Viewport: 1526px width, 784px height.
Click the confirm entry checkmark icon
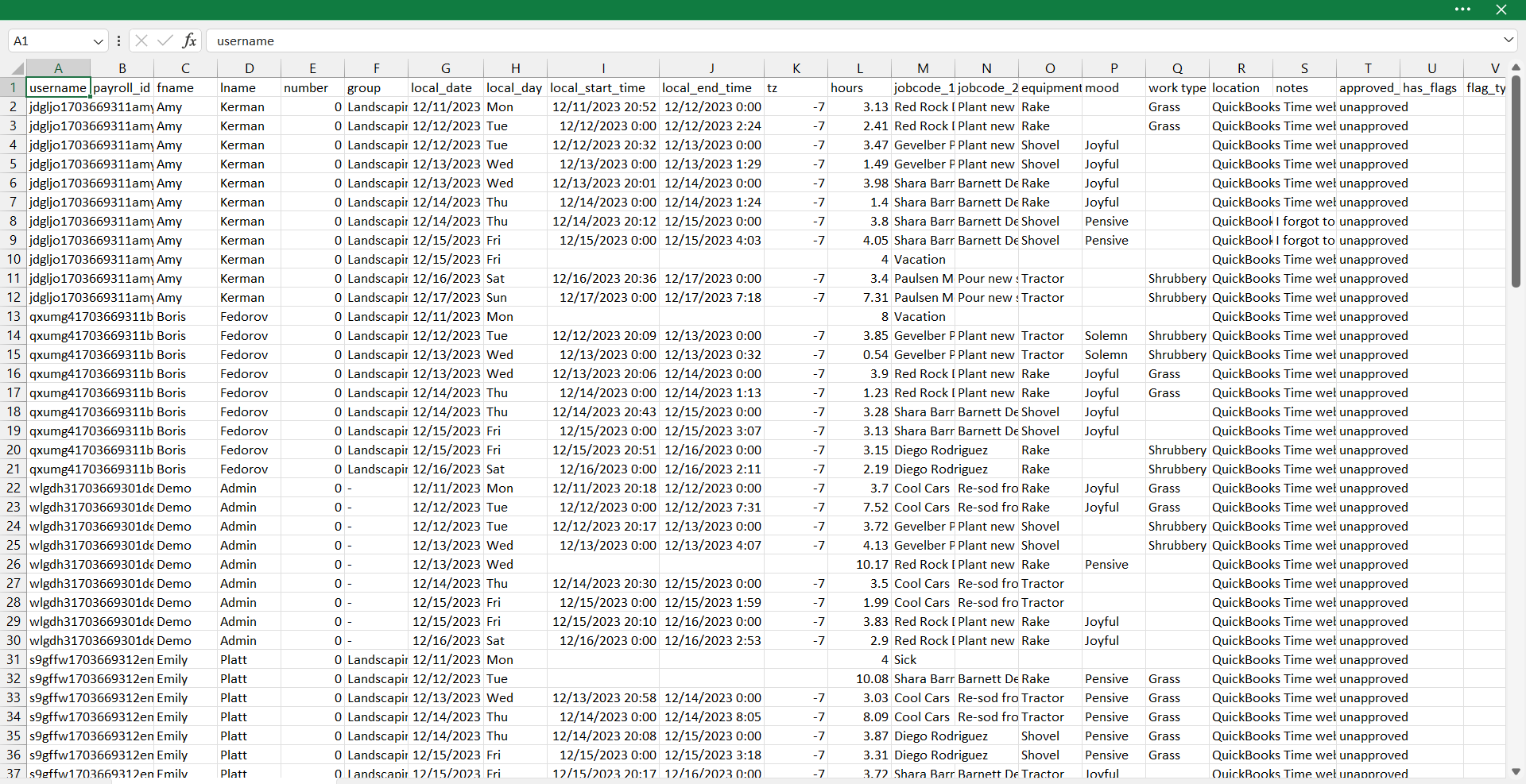(x=165, y=41)
